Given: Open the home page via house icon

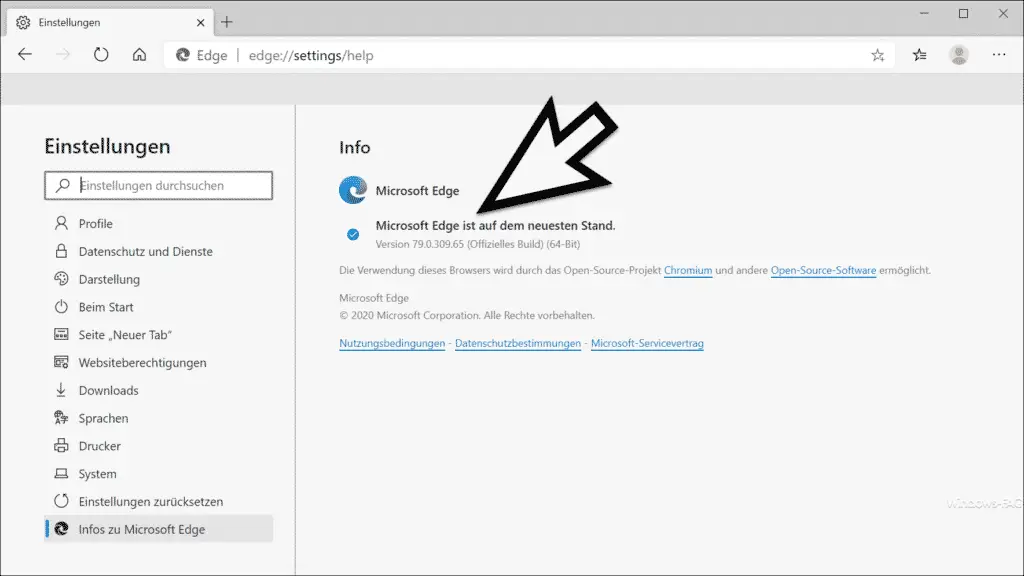Looking at the screenshot, I should coord(139,55).
